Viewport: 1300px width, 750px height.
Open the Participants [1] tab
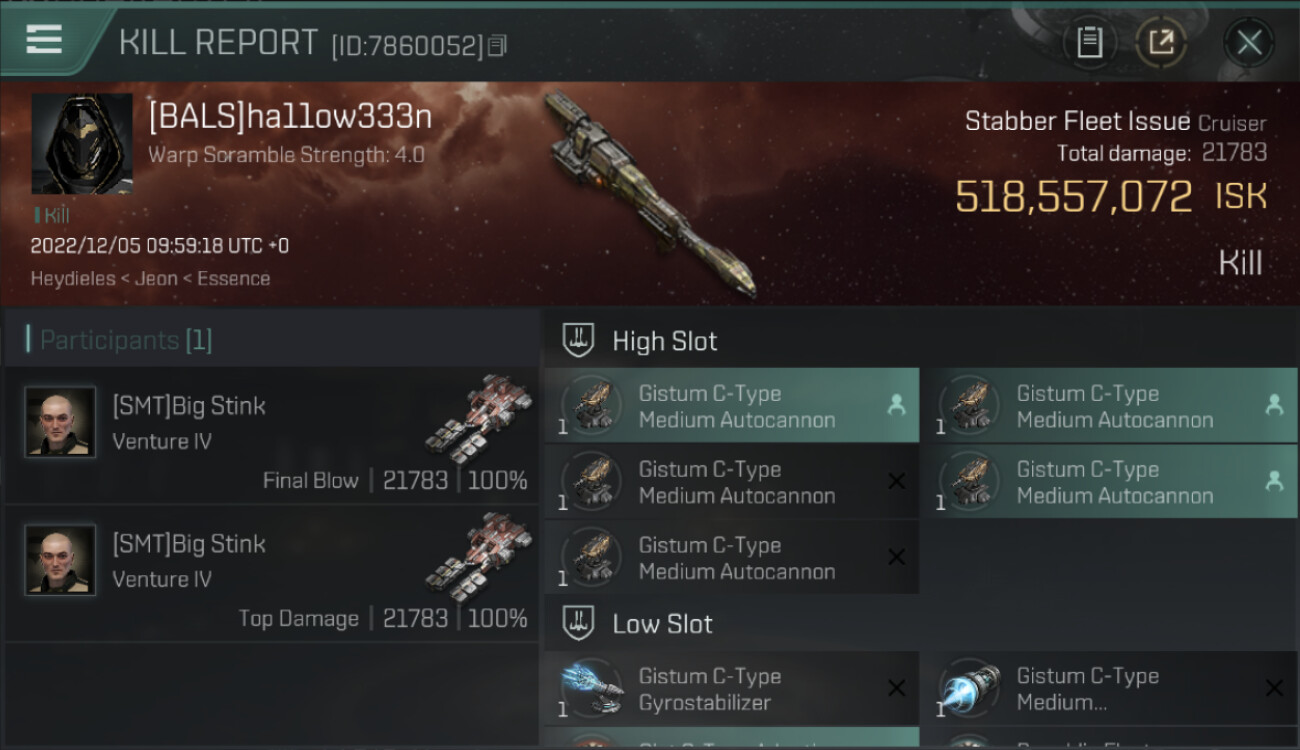click(x=125, y=340)
